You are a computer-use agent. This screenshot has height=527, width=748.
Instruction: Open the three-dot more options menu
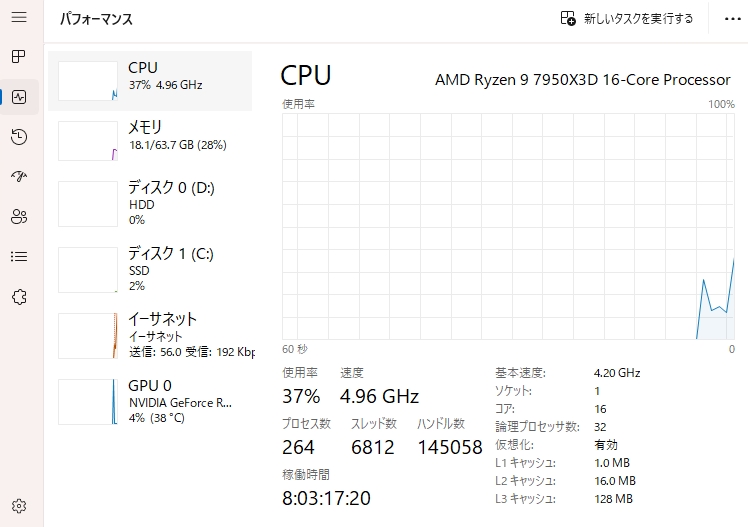tap(729, 18)
